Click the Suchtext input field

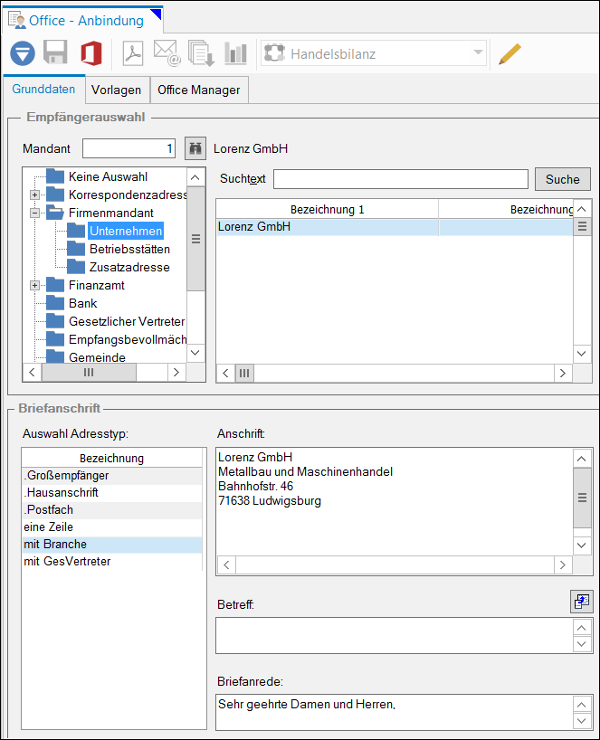point(400,179)
